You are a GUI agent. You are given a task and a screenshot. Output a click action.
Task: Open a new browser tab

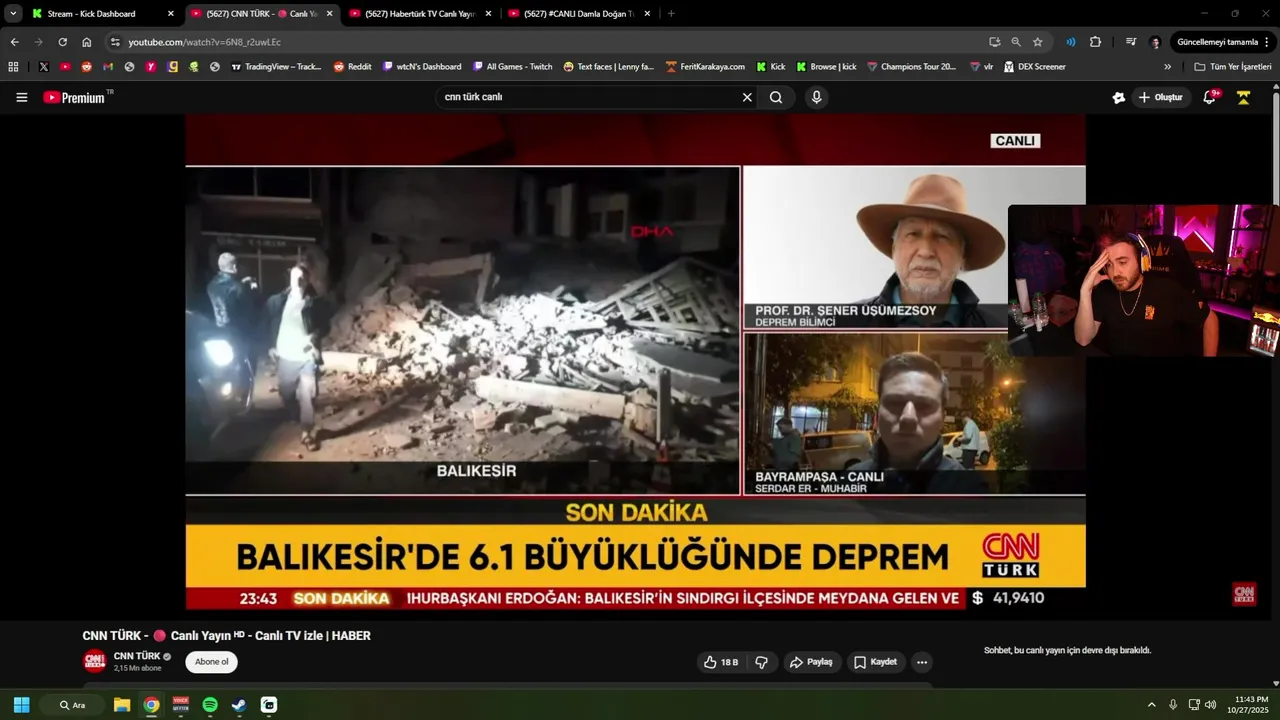670,14
